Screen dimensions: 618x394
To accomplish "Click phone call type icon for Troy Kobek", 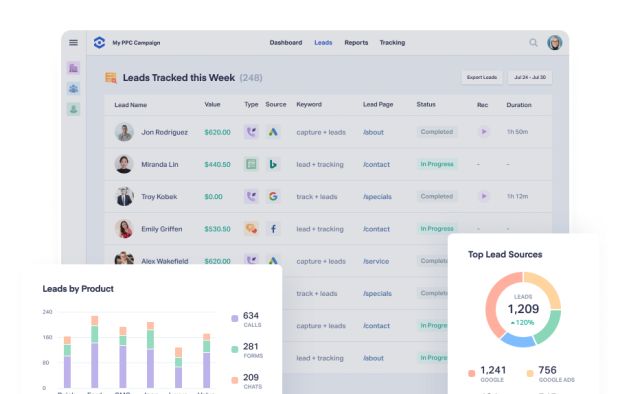I will [251, 197].
